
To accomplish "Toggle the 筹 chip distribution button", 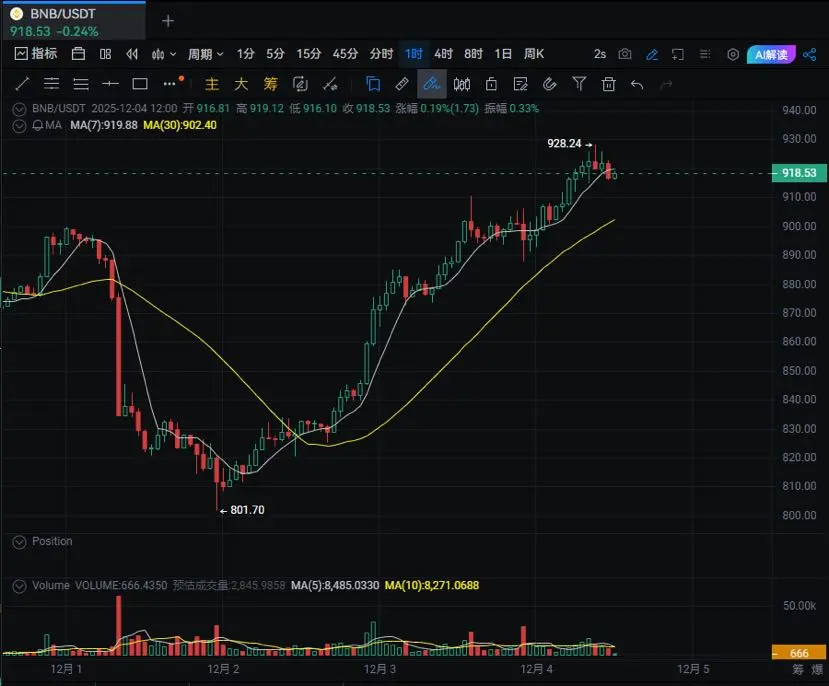I will 271,84.
